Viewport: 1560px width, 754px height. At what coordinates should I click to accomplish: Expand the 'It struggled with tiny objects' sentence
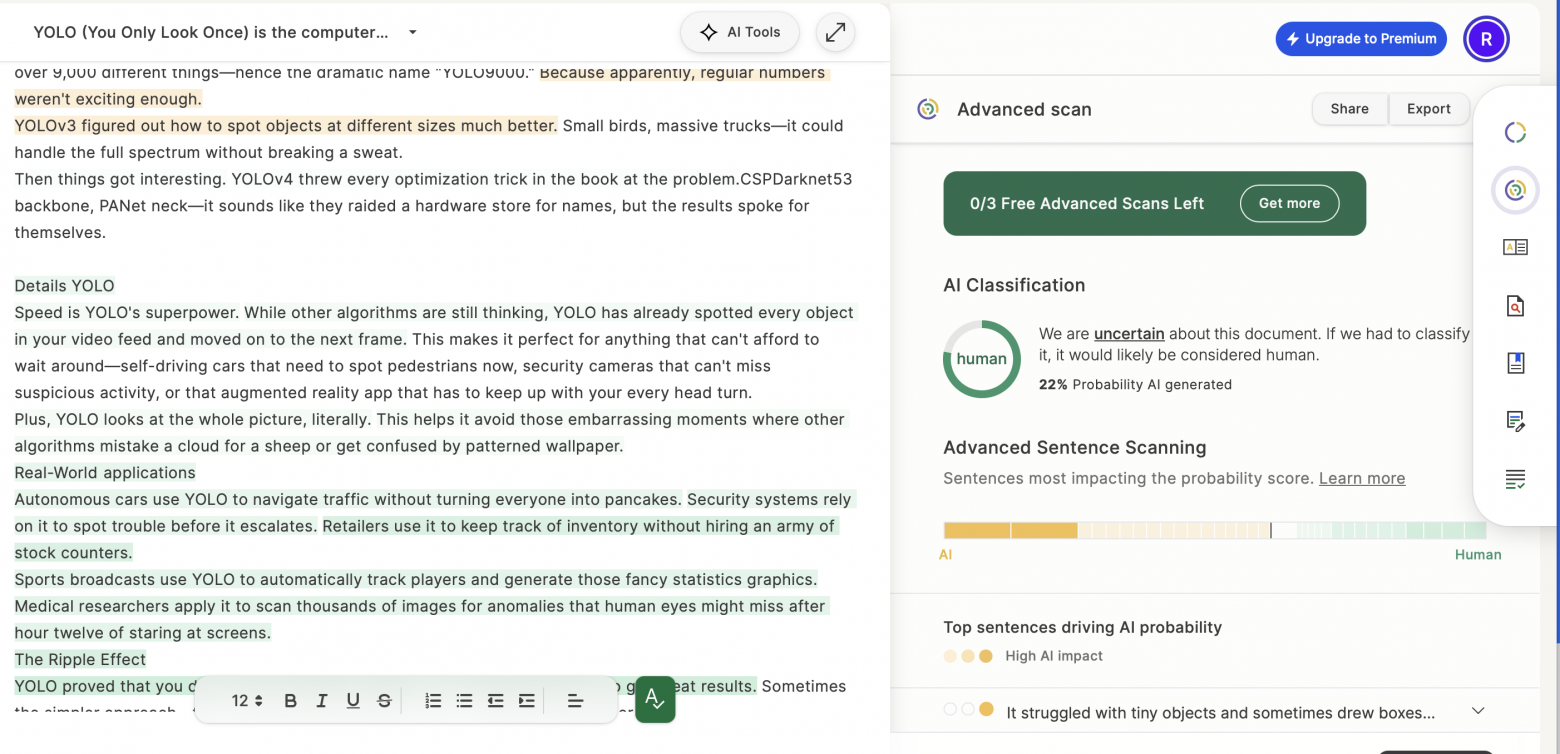click(x=1478, y=711)
